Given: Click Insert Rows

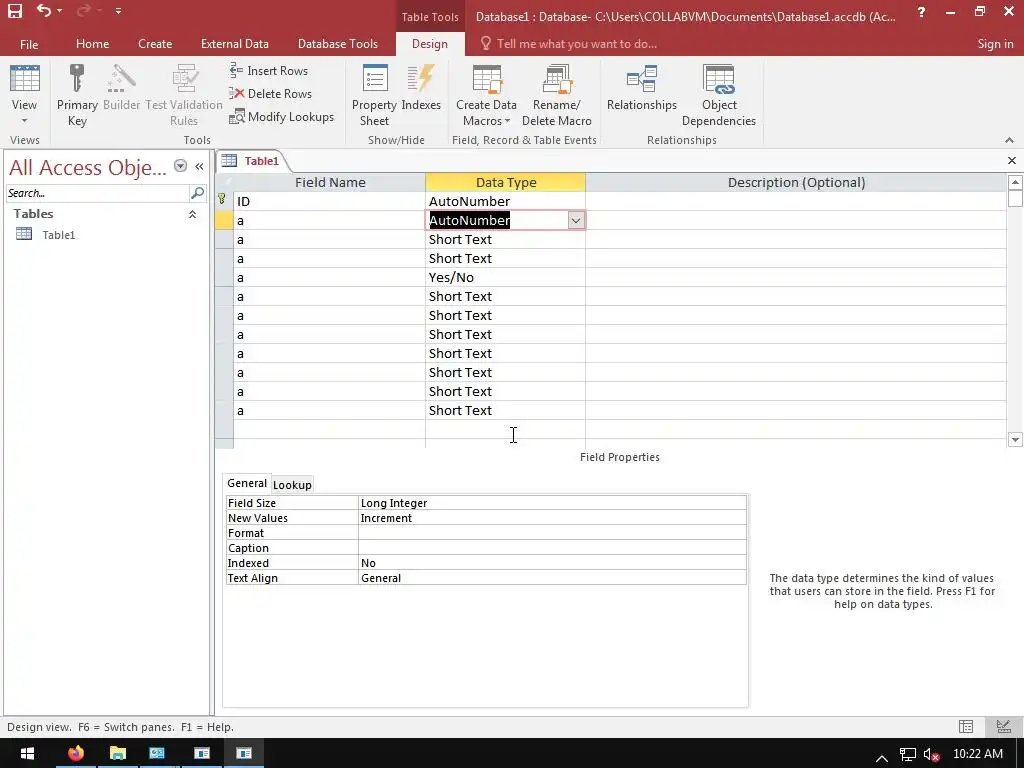Looking at the screenshot, I should coord(268,71).
